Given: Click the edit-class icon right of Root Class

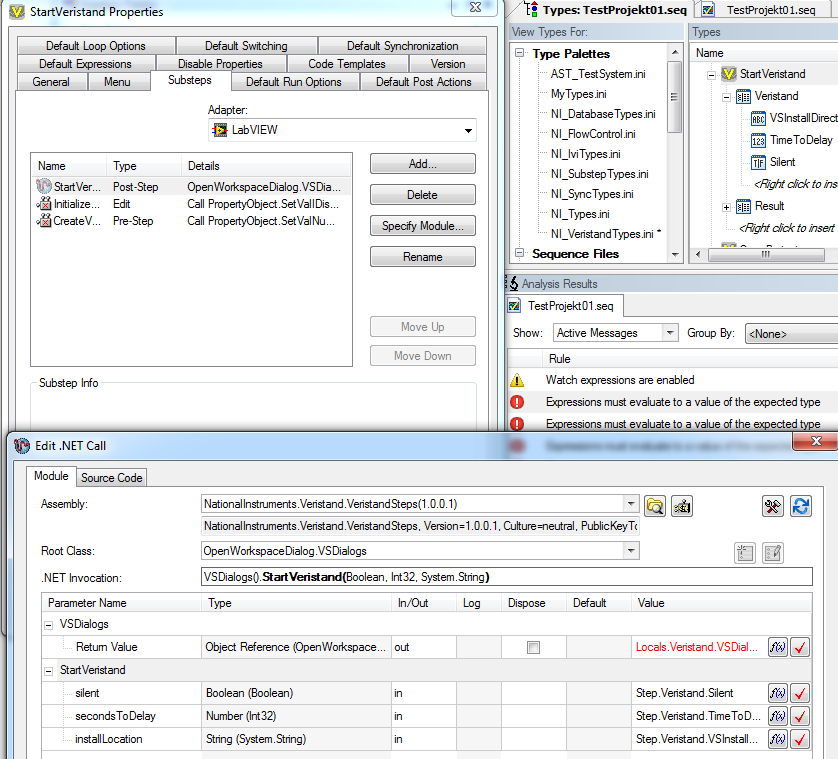Looking at the screenshot, I should coord(773,553).
